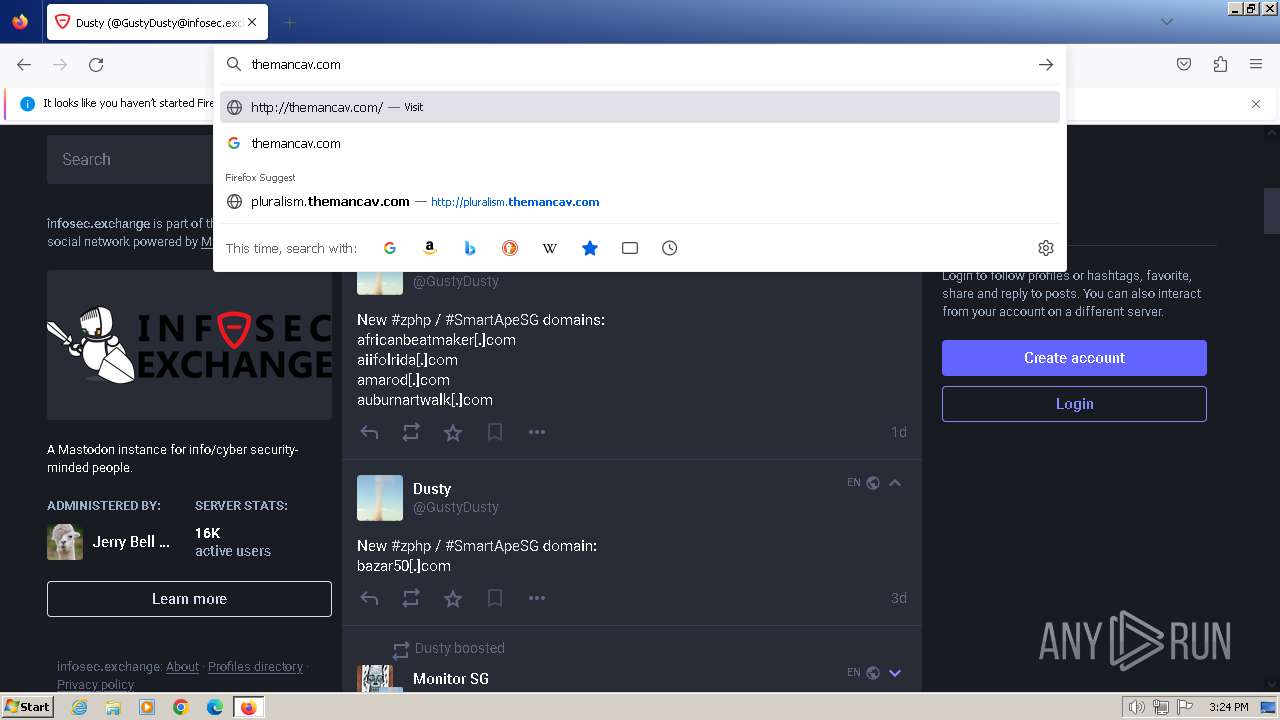1280x720 pixels.
Task: Boost the bazar50 domain post
Action: tap(411, 598)
